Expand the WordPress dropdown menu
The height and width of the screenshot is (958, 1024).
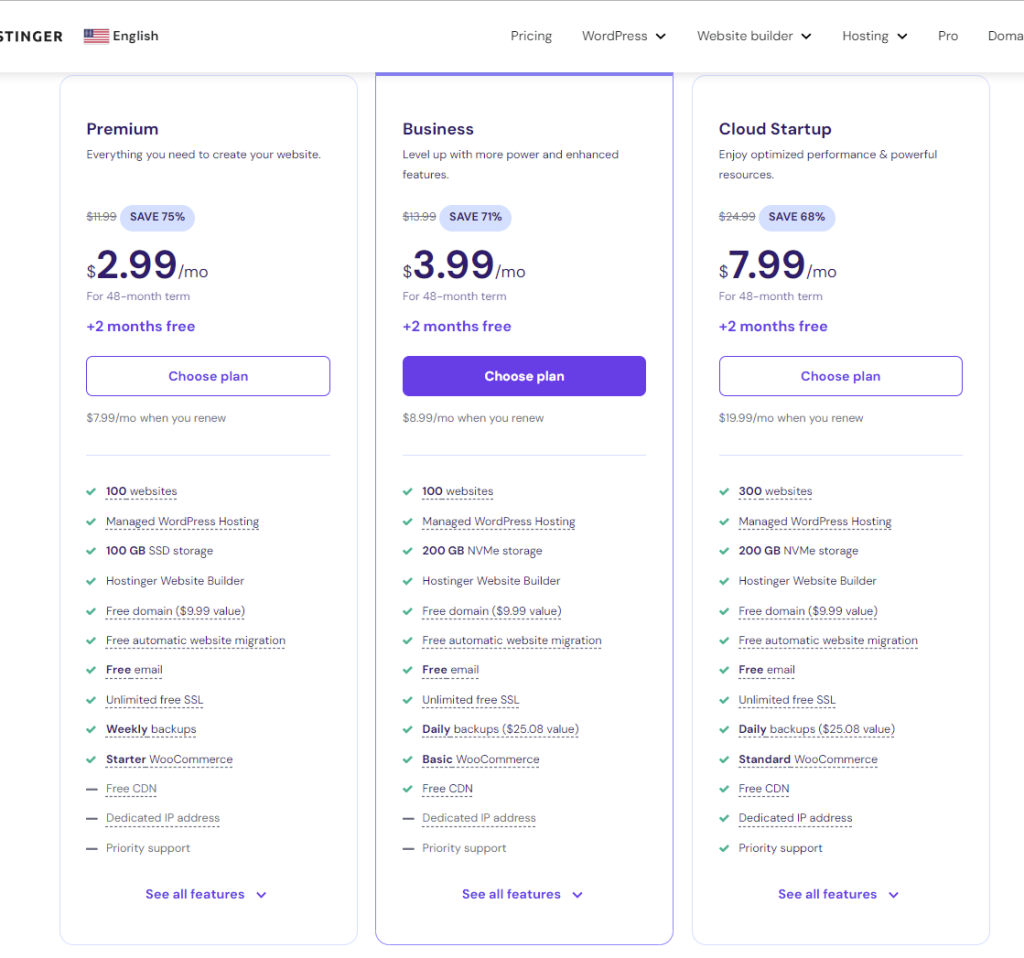pyautogui.click(x=624, y=36)
